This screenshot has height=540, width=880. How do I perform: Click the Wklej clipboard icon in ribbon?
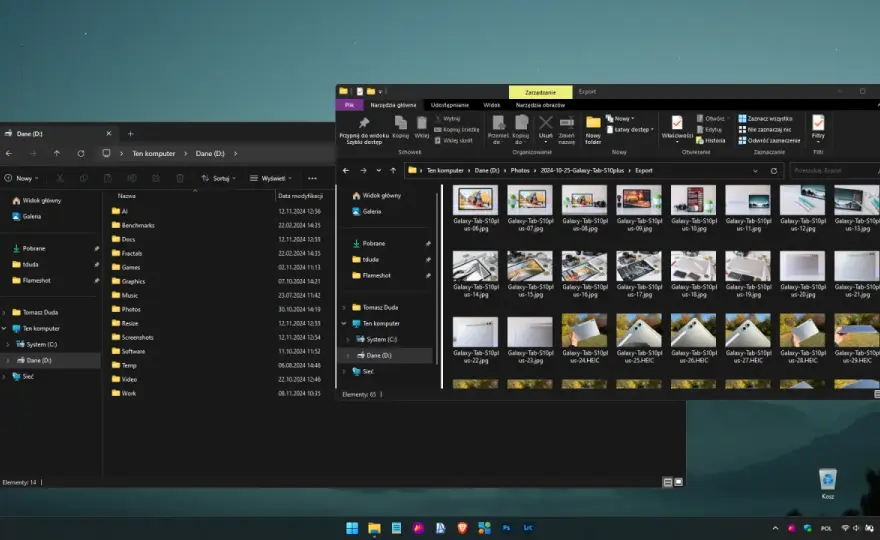(421, 123)
